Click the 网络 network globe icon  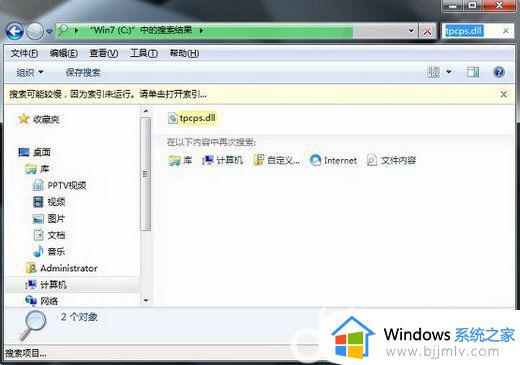coord(31,301)
